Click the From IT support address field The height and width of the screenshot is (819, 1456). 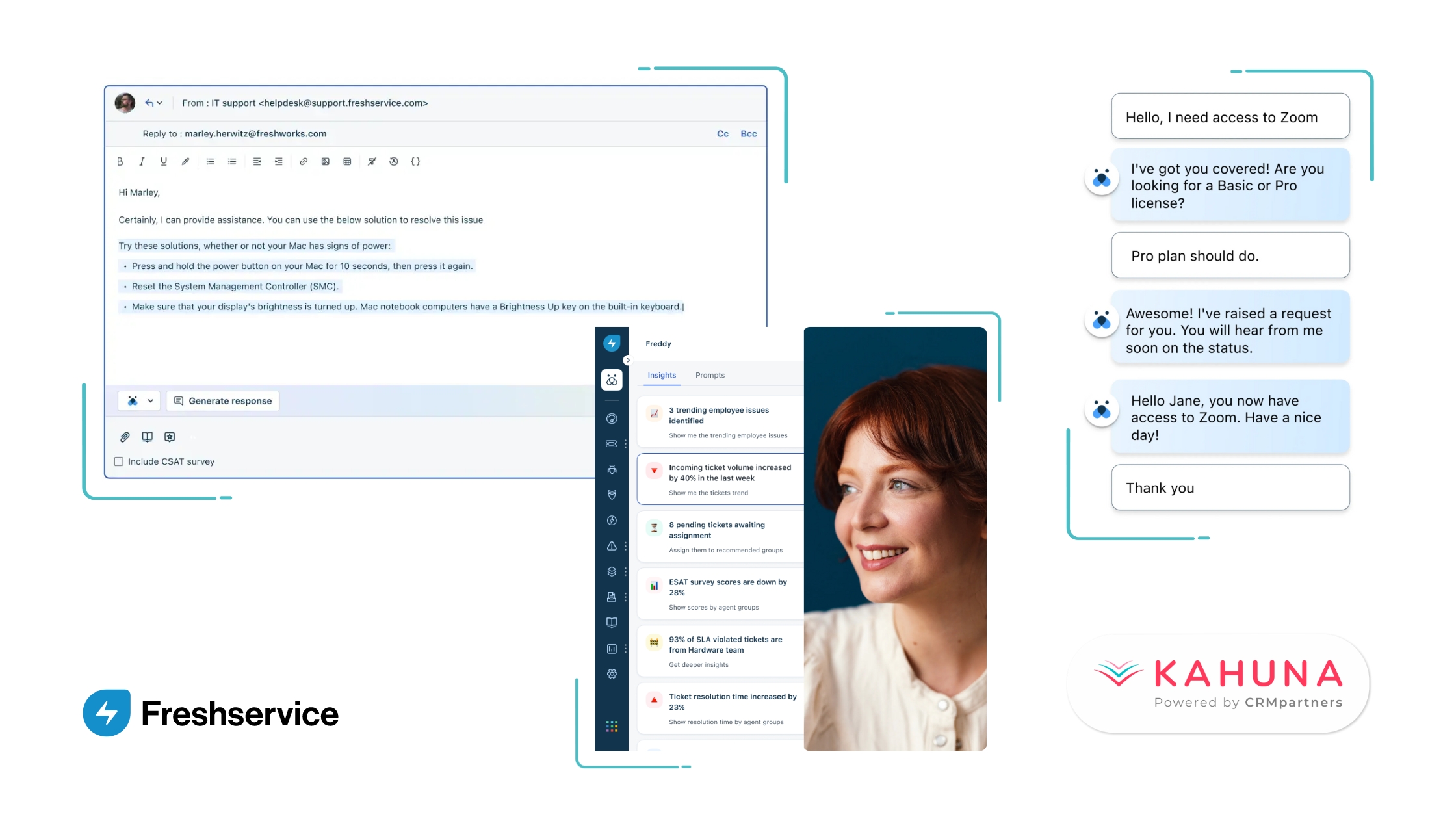coord(305,103)
